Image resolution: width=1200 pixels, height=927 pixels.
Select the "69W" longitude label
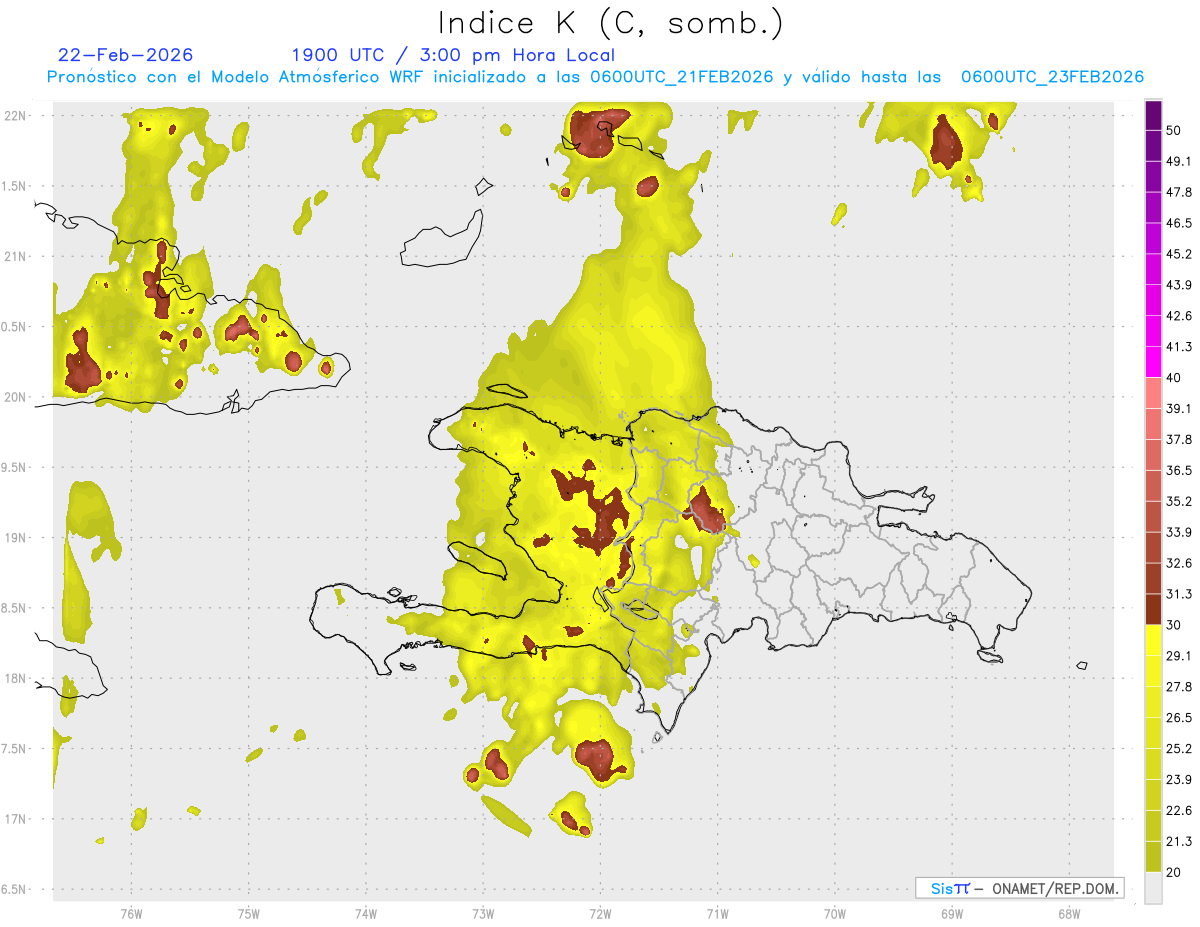[x=952, y=914]
